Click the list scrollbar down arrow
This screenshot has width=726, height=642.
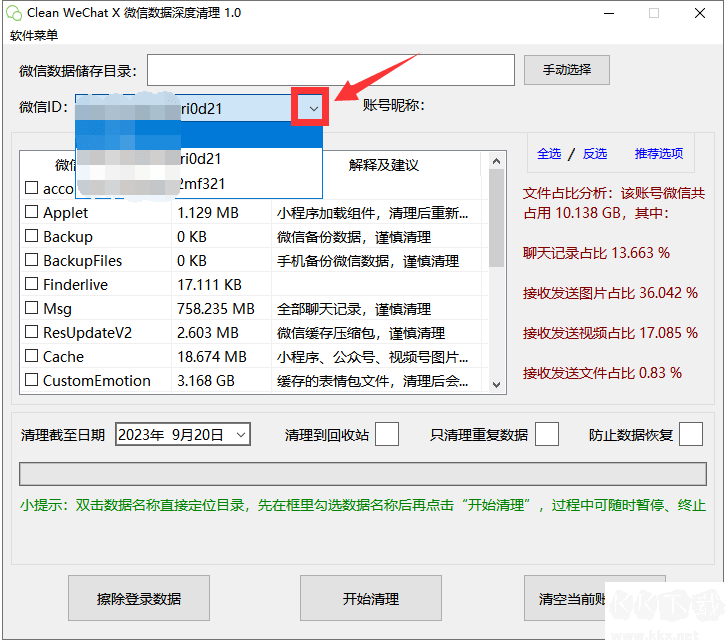[x=496, y=385]
